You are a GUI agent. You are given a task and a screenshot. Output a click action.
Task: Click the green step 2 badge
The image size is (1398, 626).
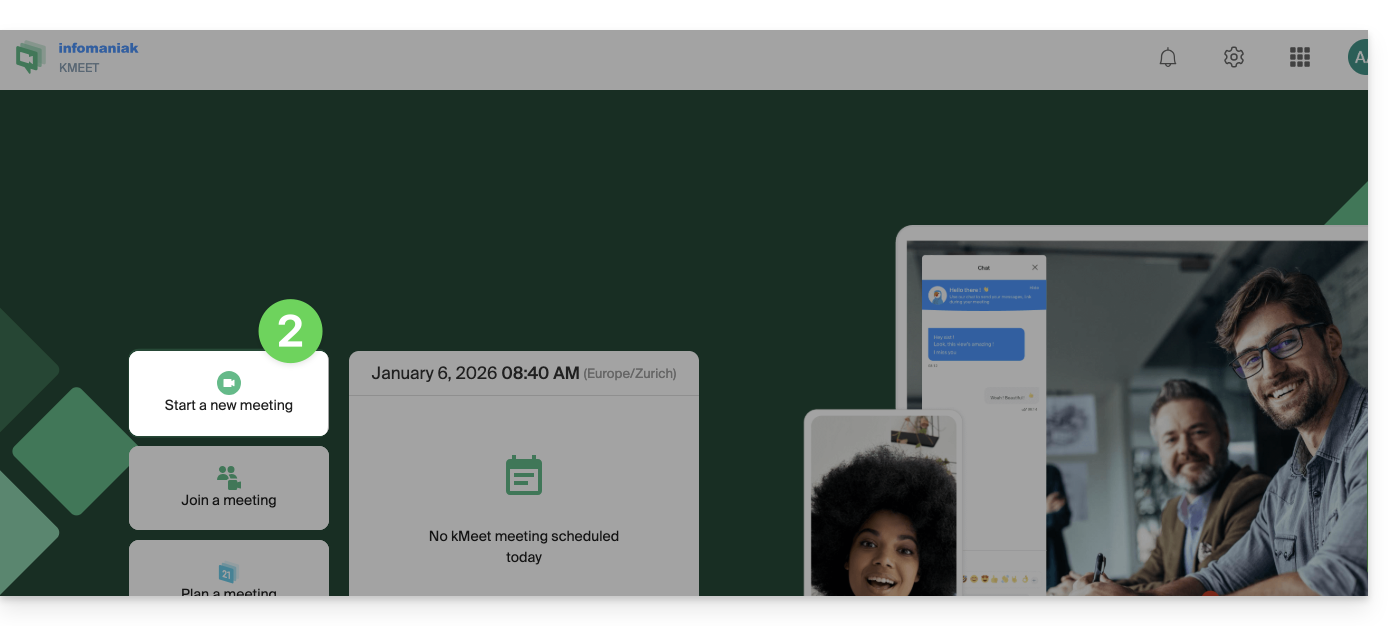click(x=290, y=331)
